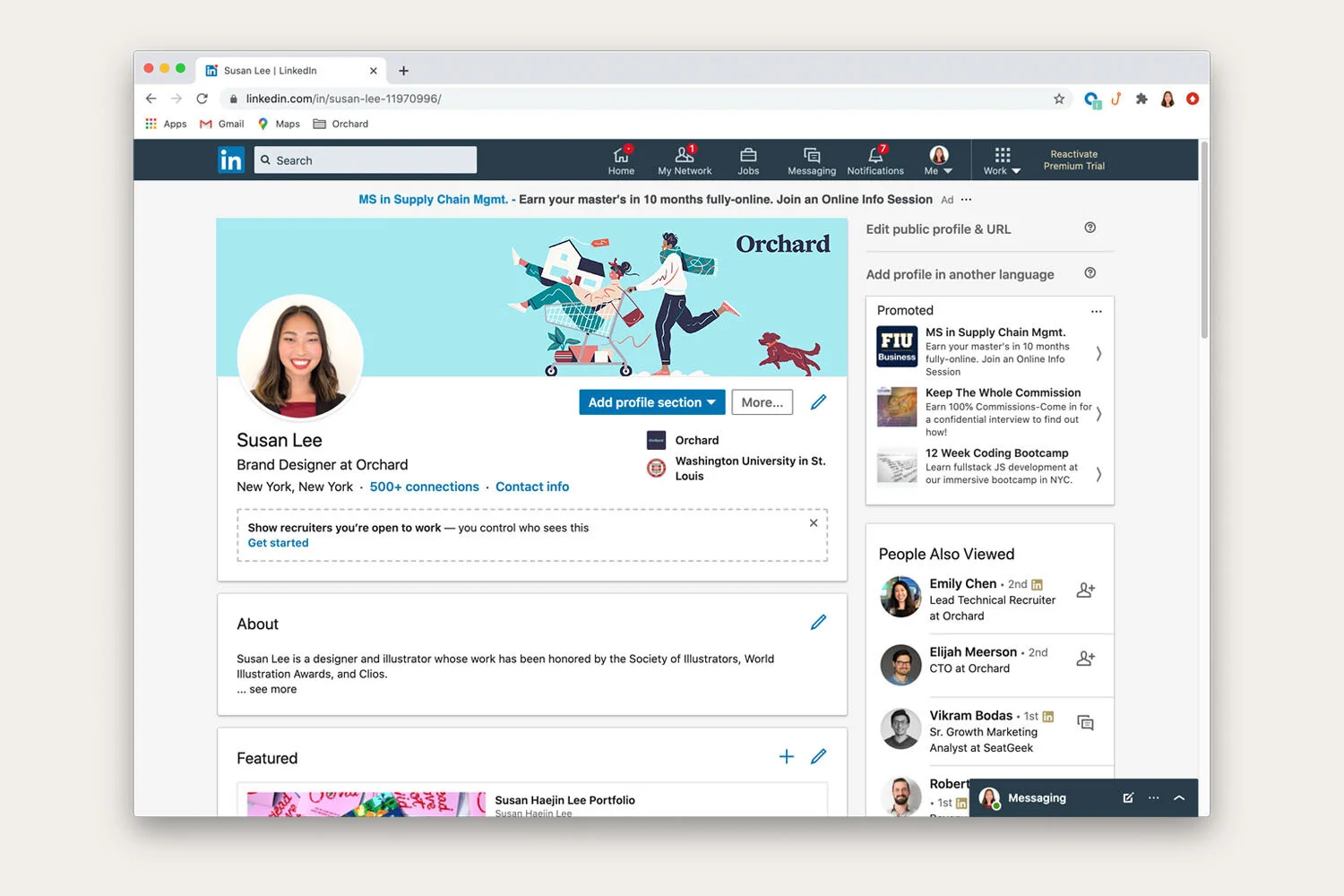Connect with Elijah Meerson icon
This screenshot has height=896, width=1344.
click(1085, 659)
